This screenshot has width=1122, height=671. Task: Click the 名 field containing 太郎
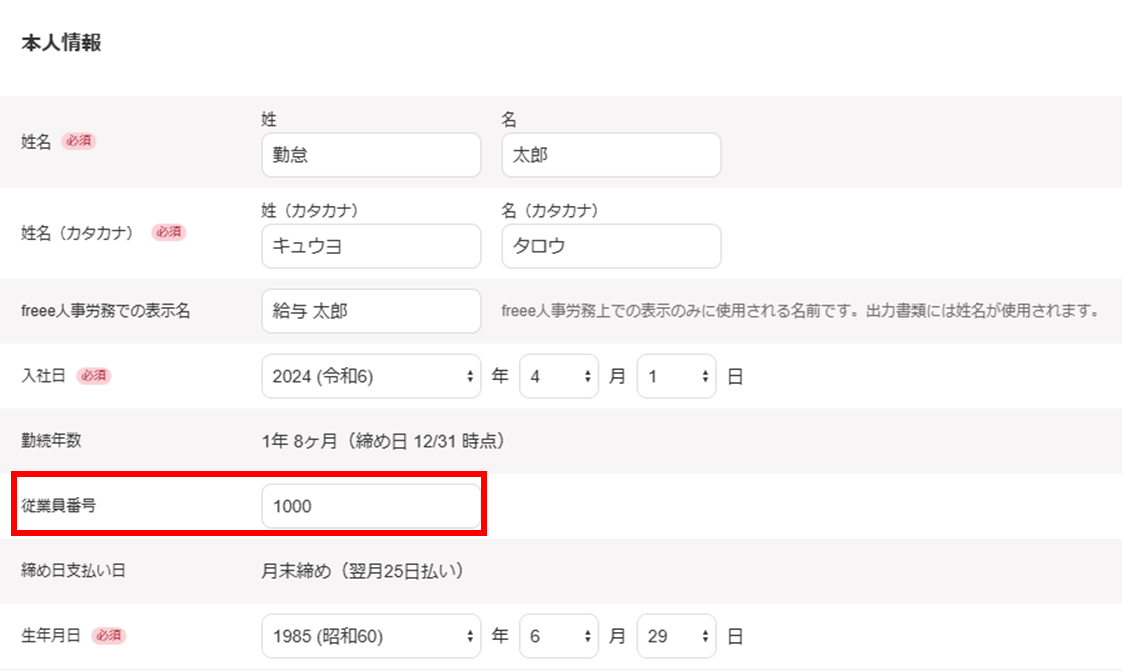[x=611, y=155]
